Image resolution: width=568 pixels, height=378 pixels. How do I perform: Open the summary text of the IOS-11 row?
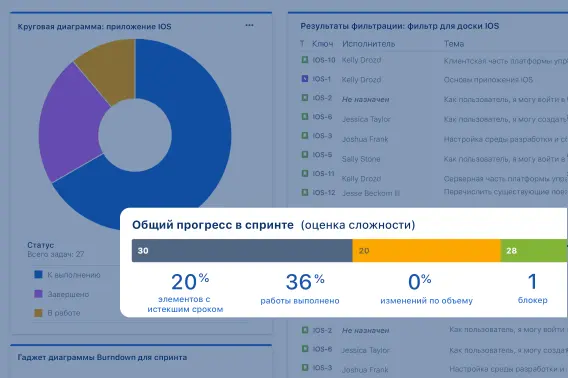point(506,179)
